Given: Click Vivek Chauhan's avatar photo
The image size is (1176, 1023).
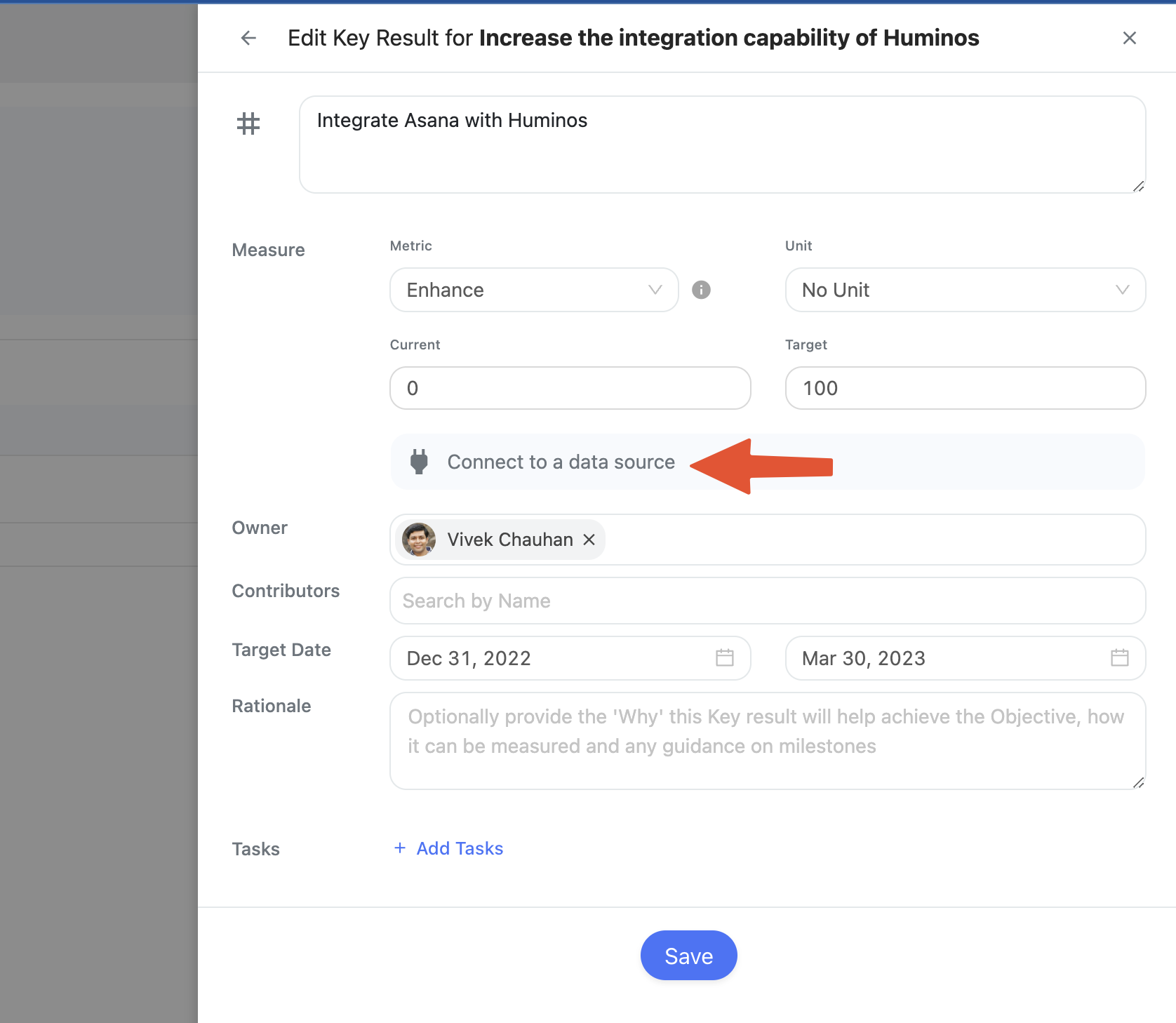Looking at the screenshot, I should point(419,540).
